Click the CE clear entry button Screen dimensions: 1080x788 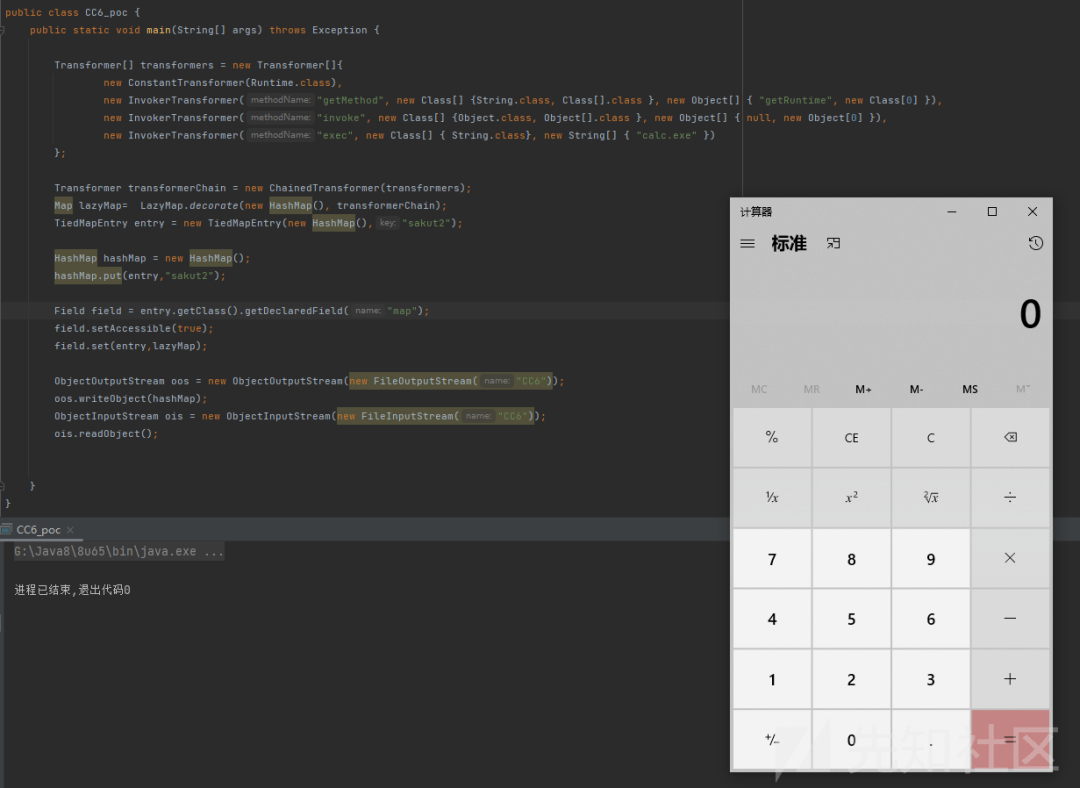click(x=851, y=437)
